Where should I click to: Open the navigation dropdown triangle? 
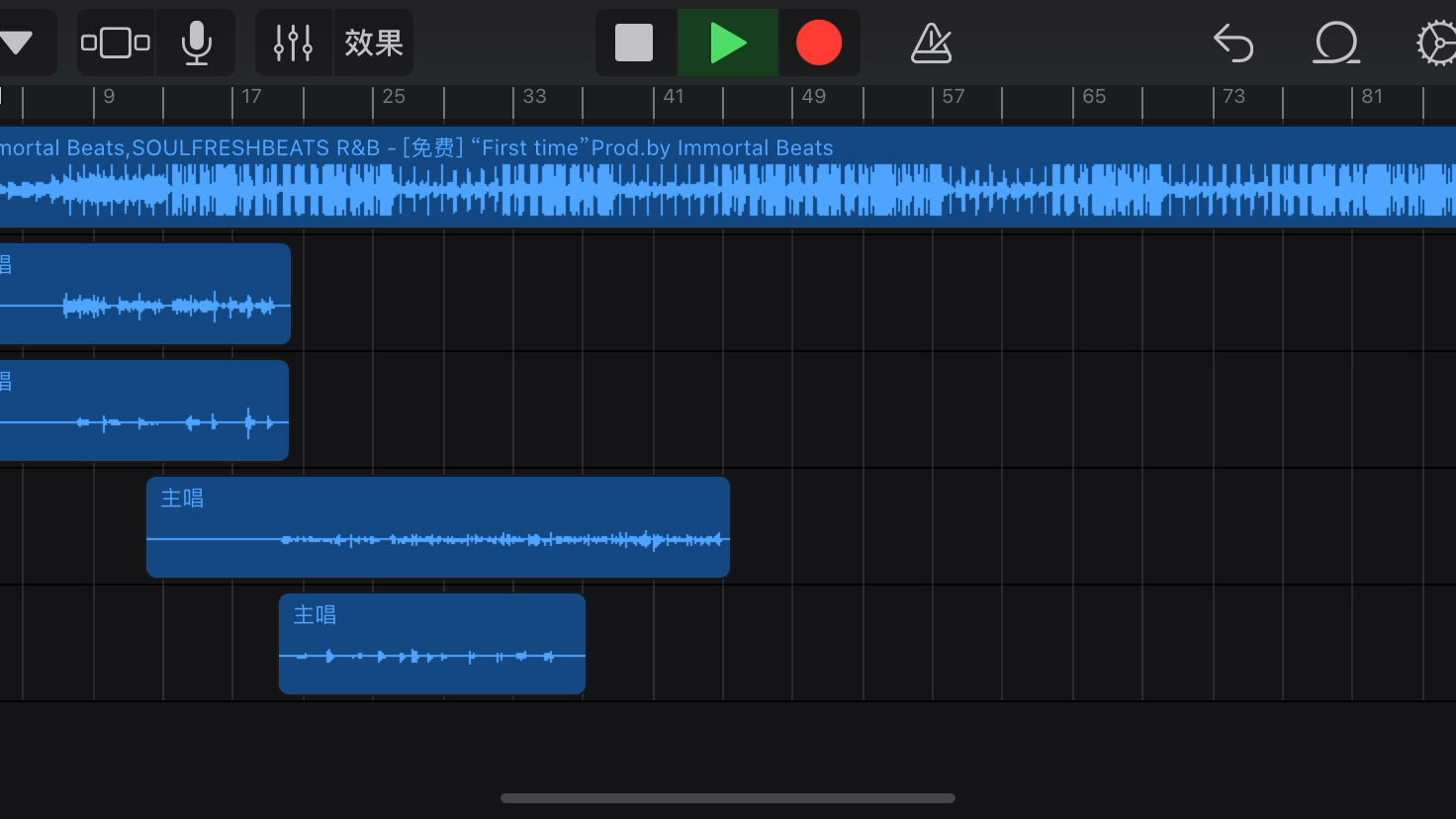[16, 43]
